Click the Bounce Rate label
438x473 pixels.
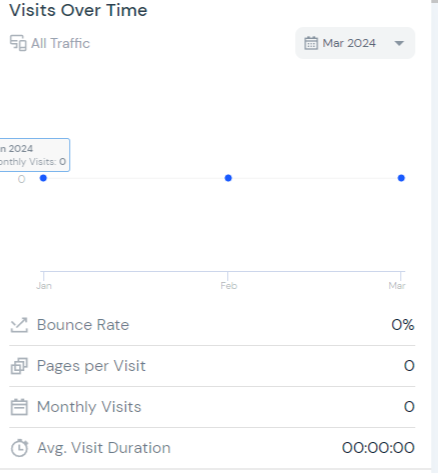coord(83,325)
